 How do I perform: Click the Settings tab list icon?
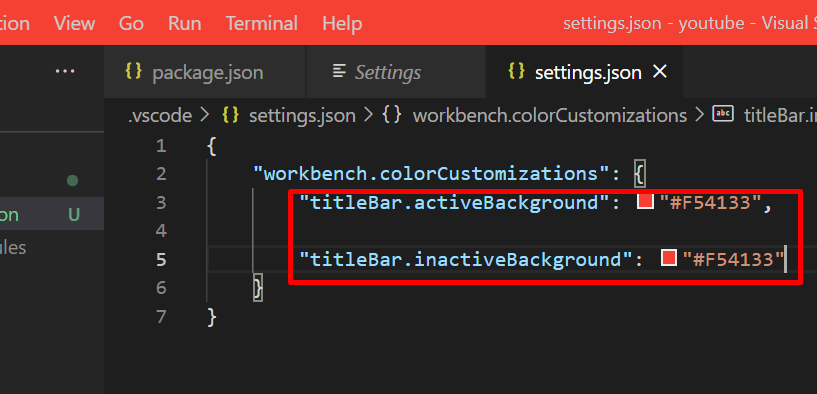coord(339,71)
